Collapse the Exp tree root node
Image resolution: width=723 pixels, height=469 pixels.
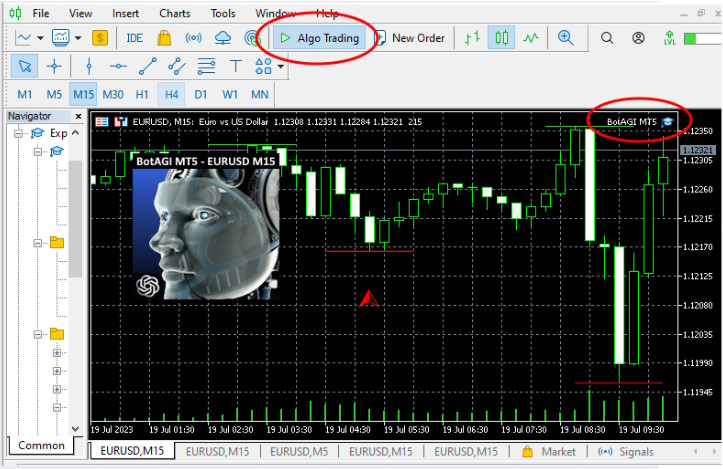pos(18,134)
